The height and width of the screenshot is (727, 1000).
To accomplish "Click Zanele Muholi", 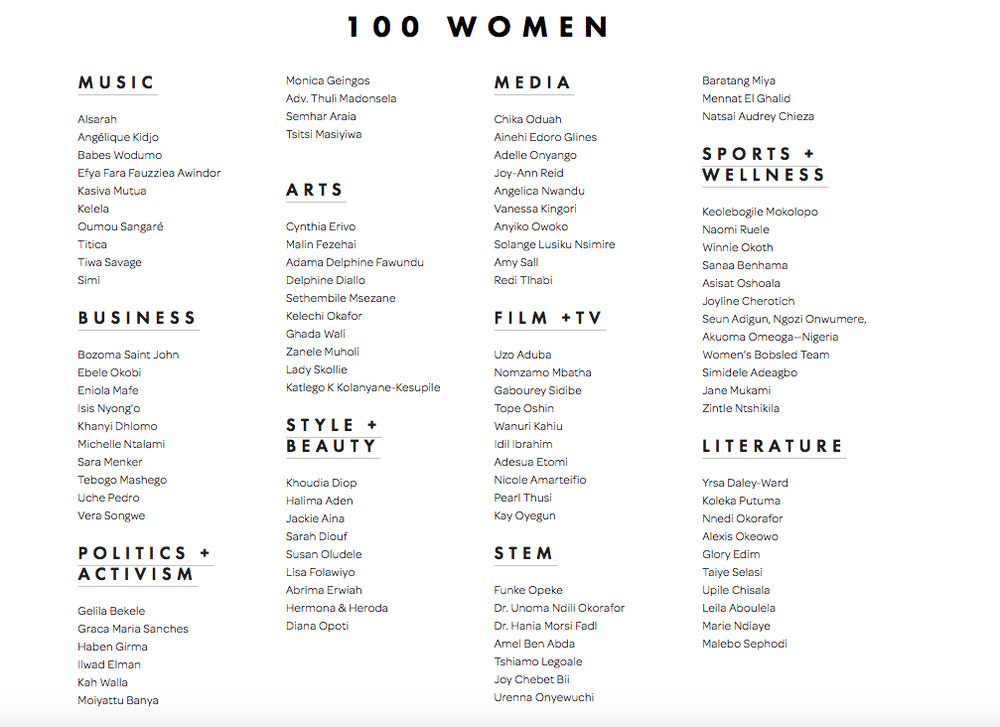I will (x=323, y=351).
